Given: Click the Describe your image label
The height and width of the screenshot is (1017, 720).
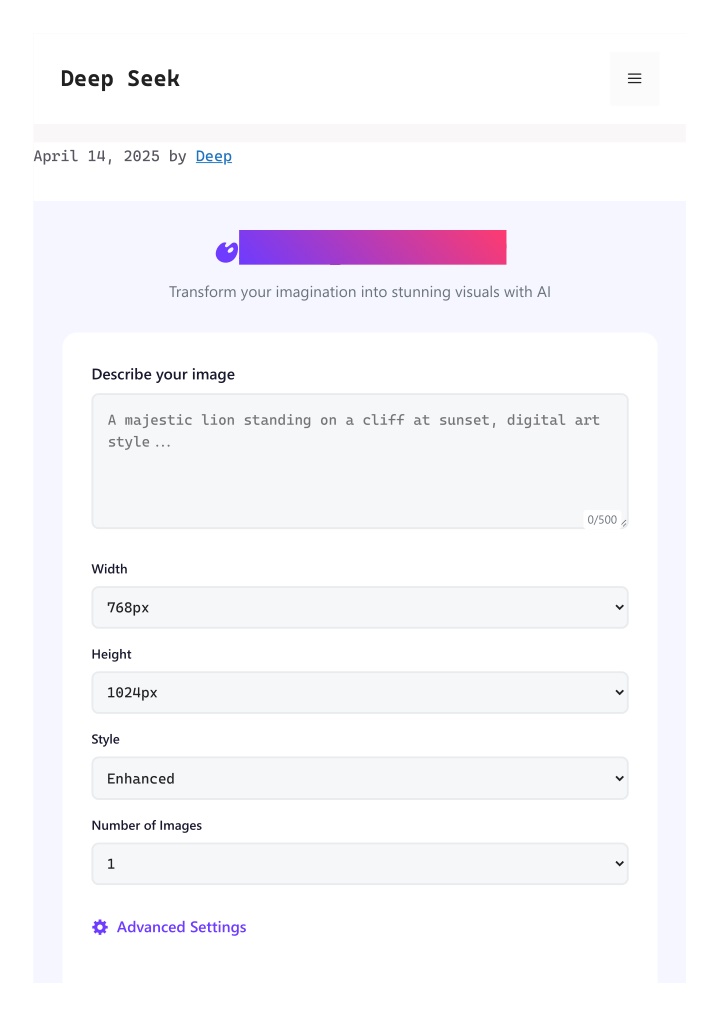Looking at the screenshot, I should 163,374.
